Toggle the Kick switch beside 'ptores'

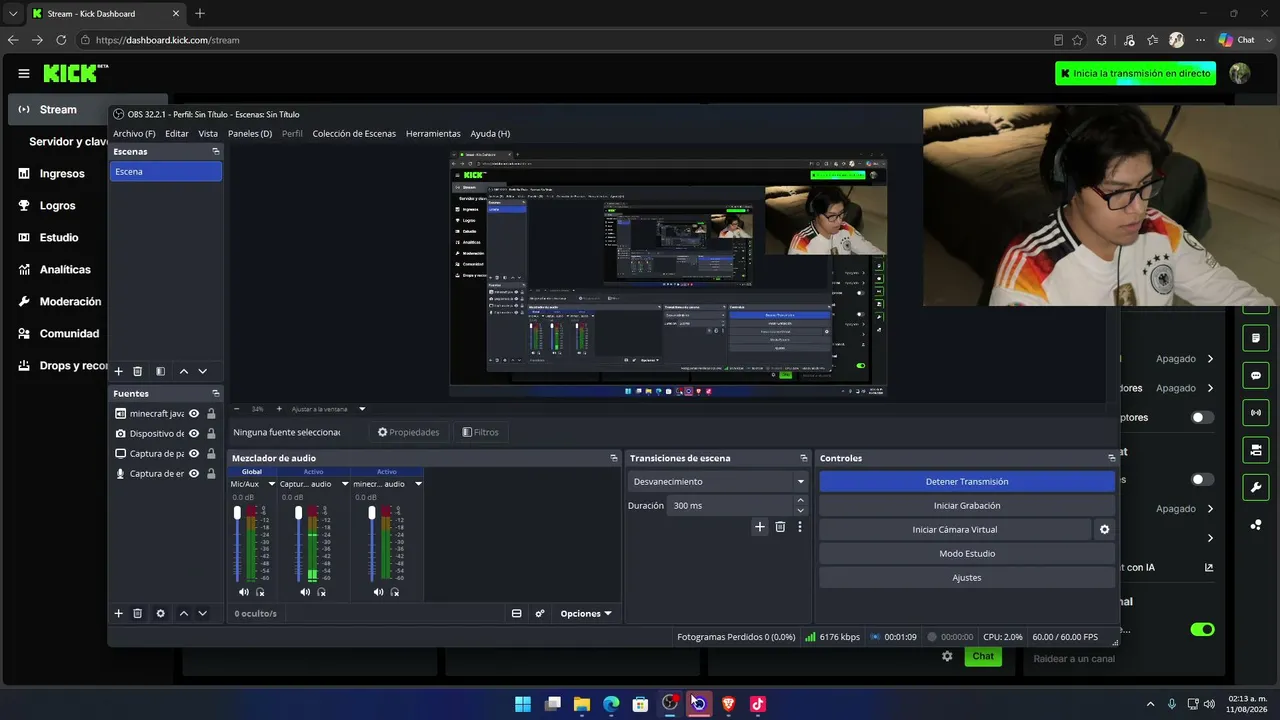1202,417
